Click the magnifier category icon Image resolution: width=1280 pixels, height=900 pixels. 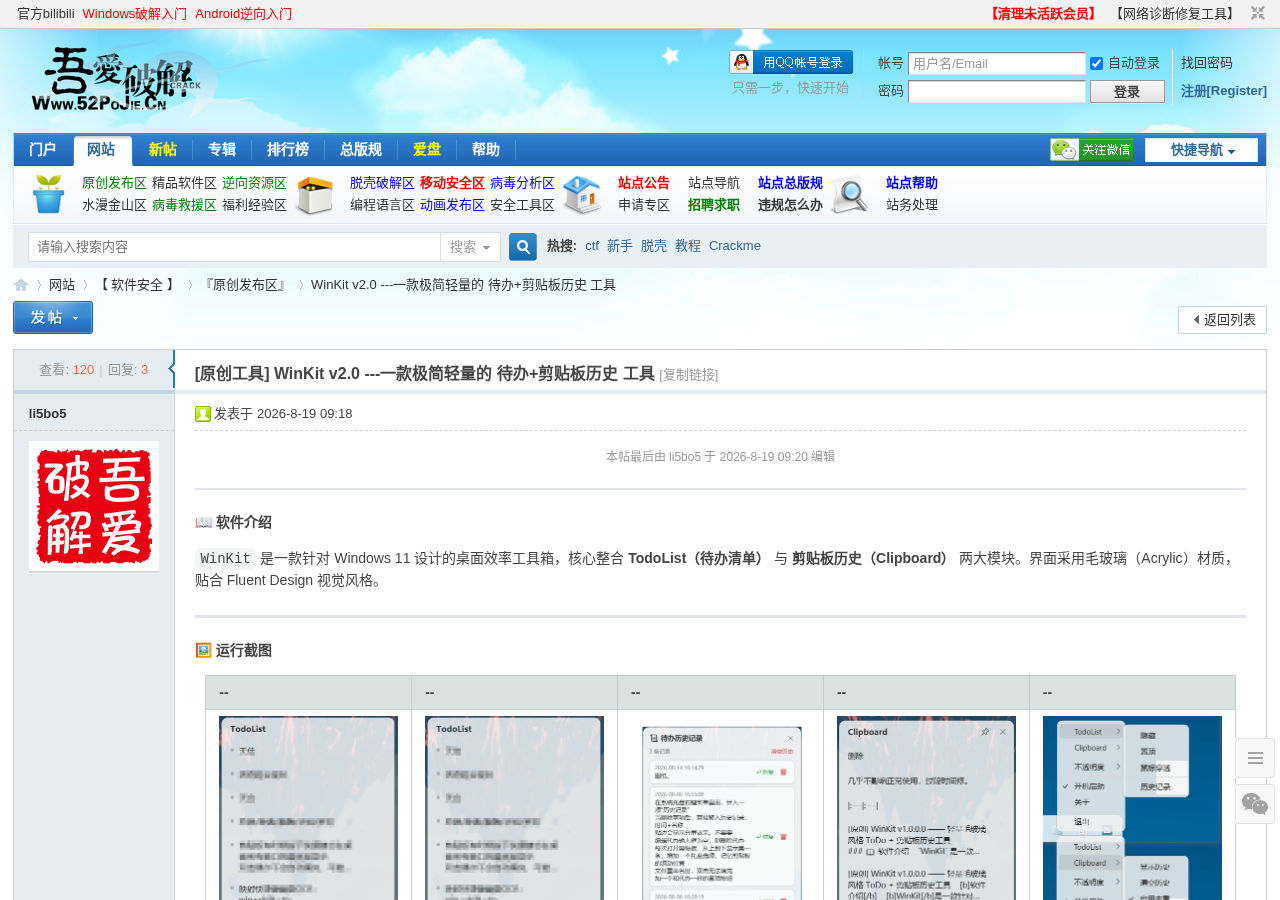tap(849, 195)
